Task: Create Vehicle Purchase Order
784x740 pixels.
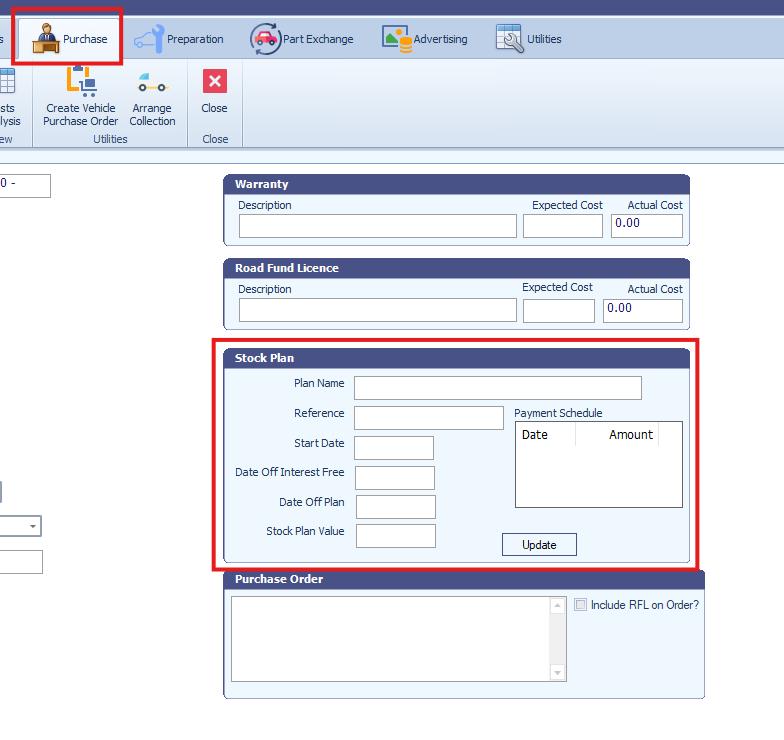Action: click(x=80, y=97)
